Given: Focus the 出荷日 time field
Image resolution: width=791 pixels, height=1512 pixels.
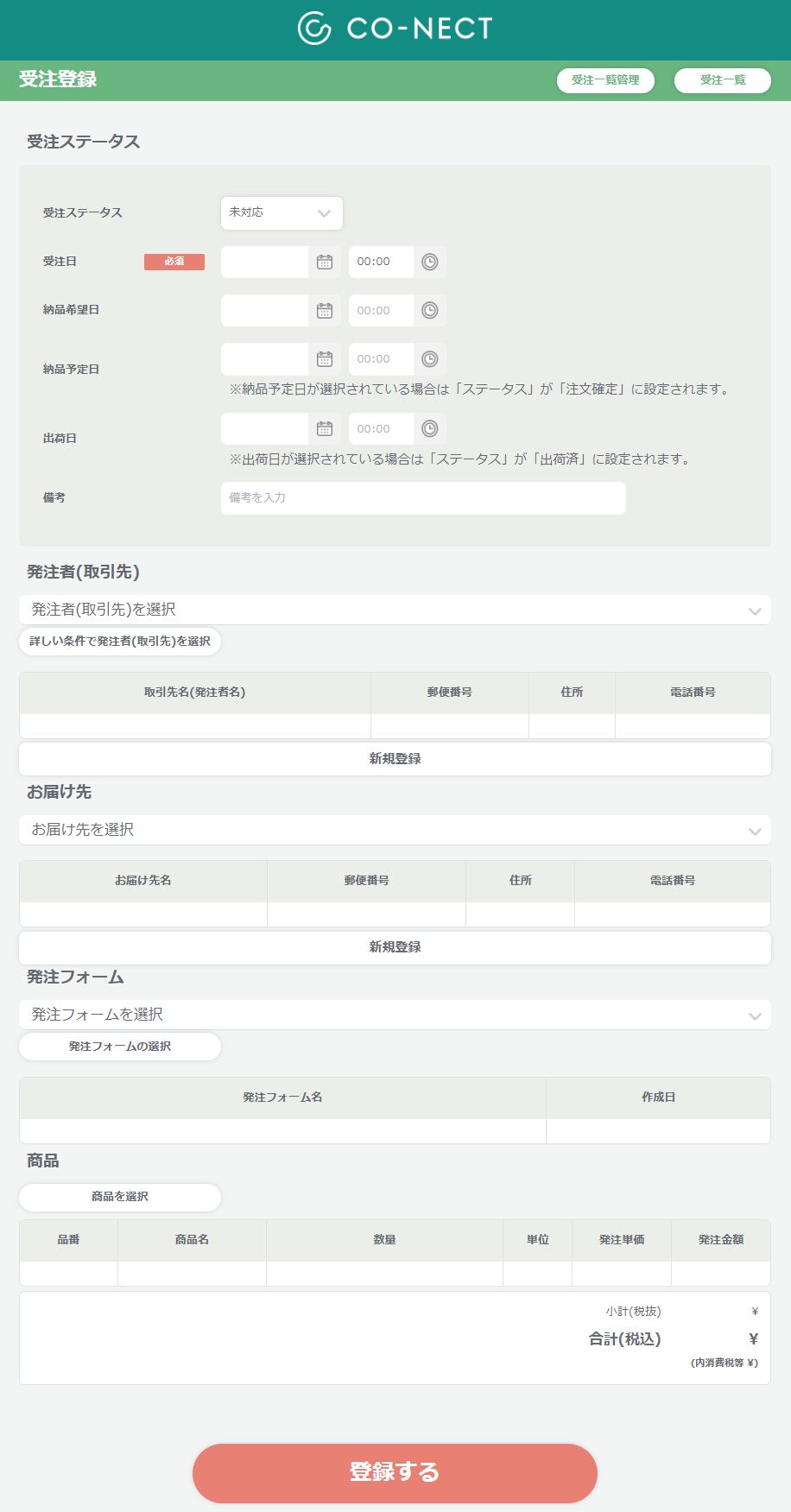Looking at the screenshot, I should tap(381, 429).
